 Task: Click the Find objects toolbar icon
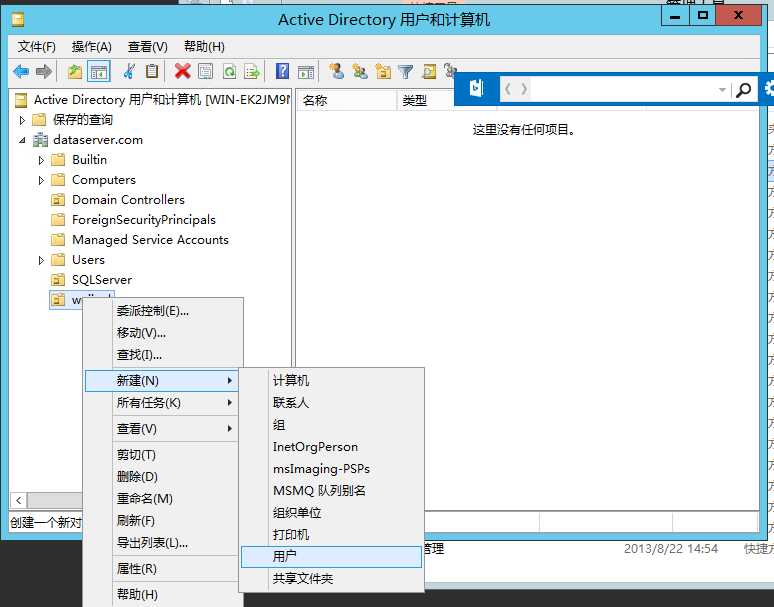[x=429, y=72]
